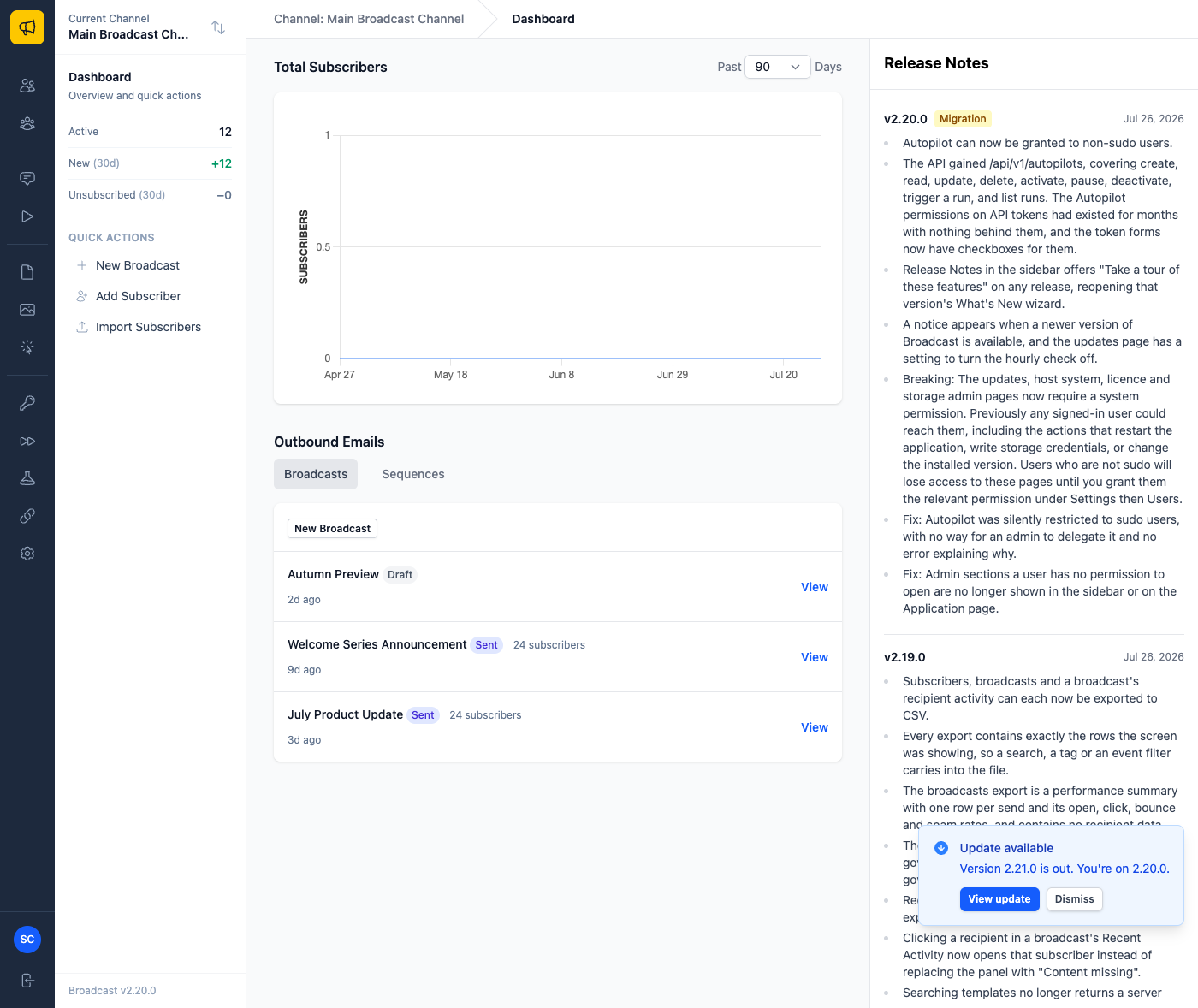The image size is (1198, 1008).
Task: Click the July Product Update title
Action: tap(345, 714)
